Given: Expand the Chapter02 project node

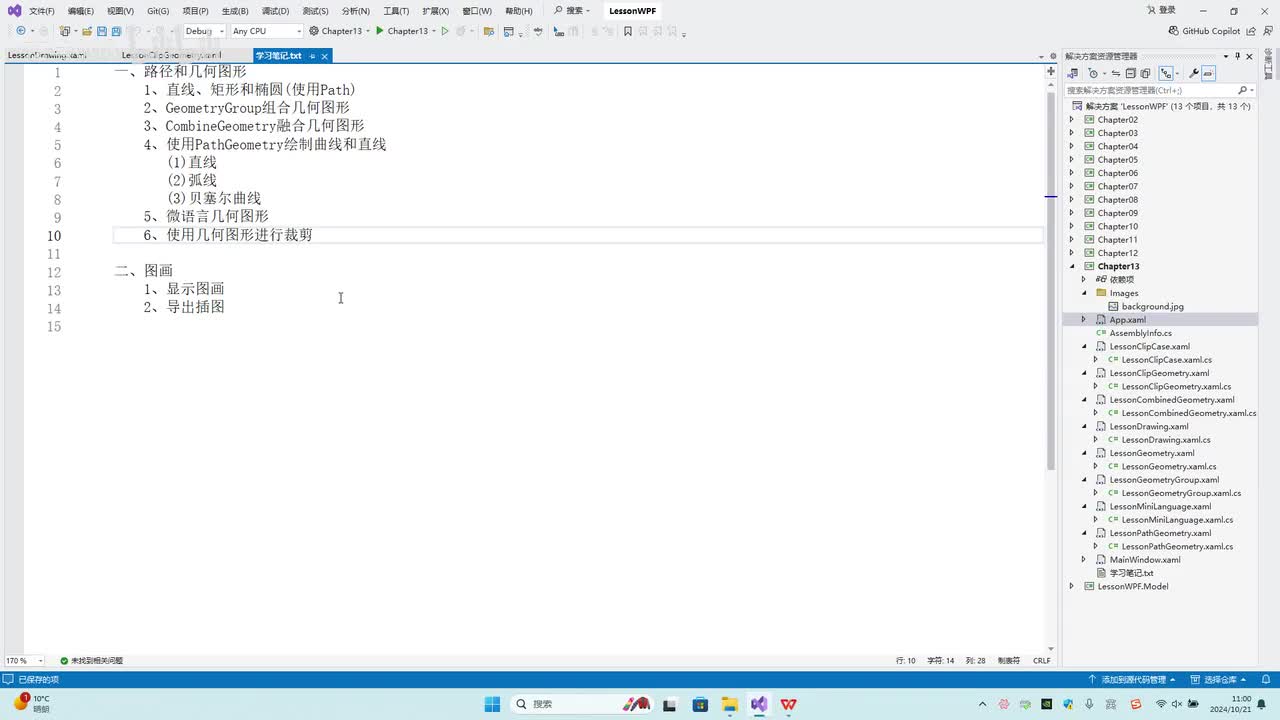Looking at the screenshot, I should click(x=1072, y=119).
